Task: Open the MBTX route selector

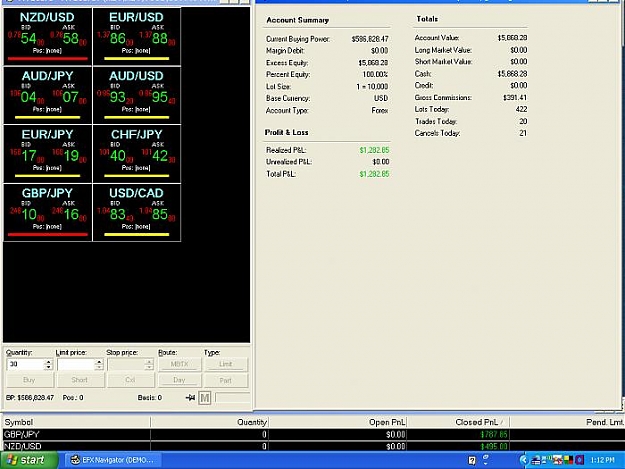Action: [x=180, y=364]
